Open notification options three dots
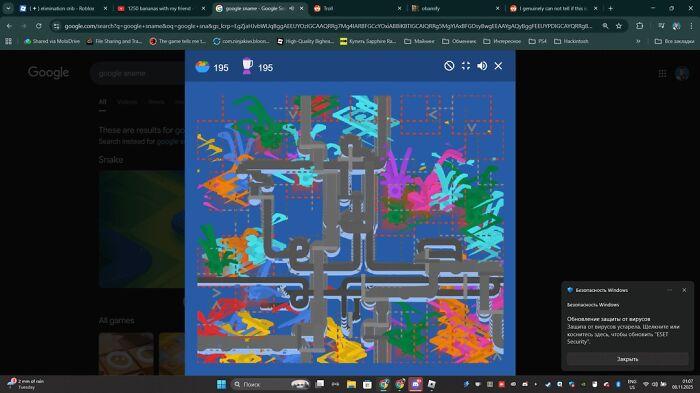This screenshot has width=700, height=393. pos(669,290)
